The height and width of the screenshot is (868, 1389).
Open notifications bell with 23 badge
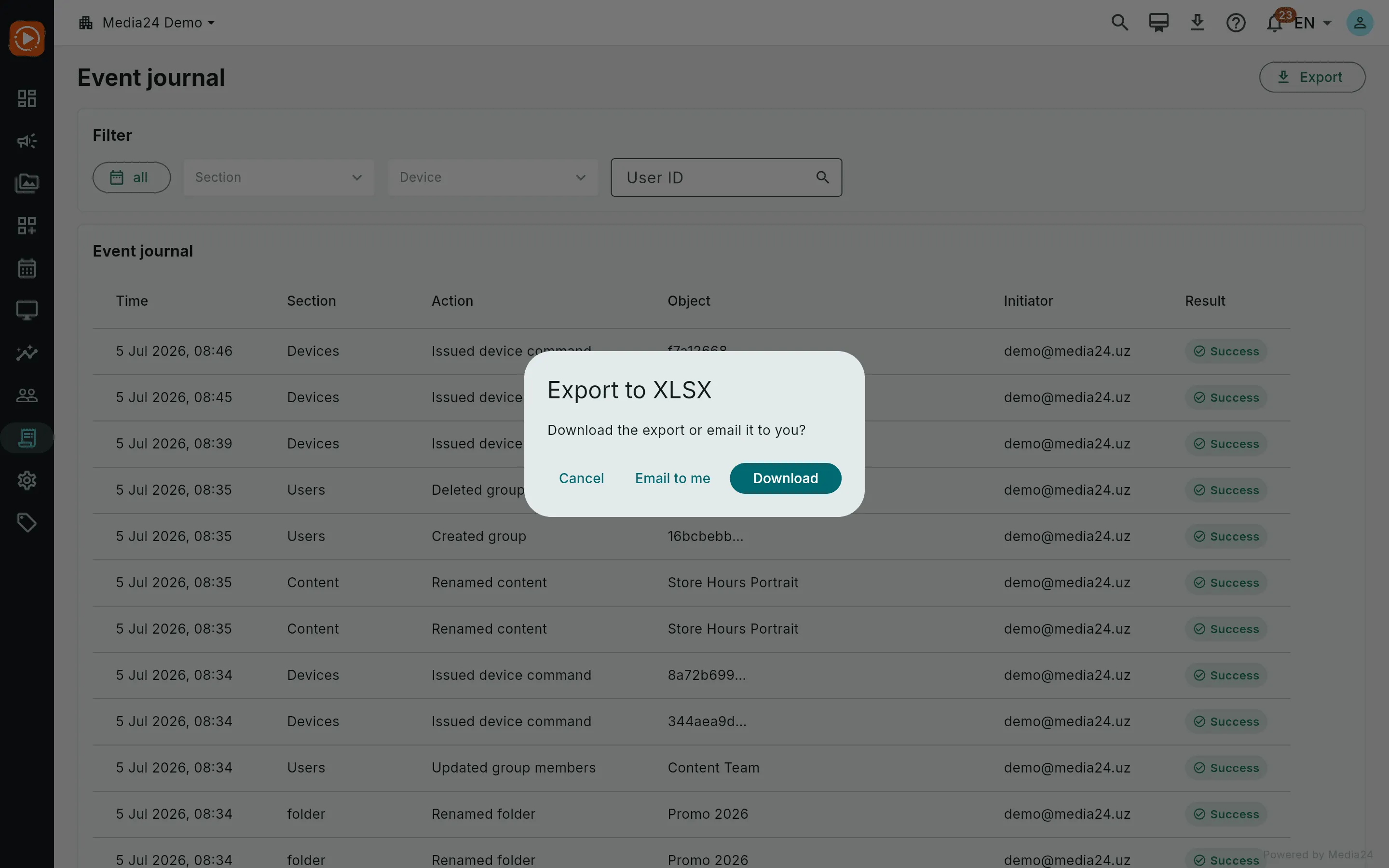pos(1275,22)
